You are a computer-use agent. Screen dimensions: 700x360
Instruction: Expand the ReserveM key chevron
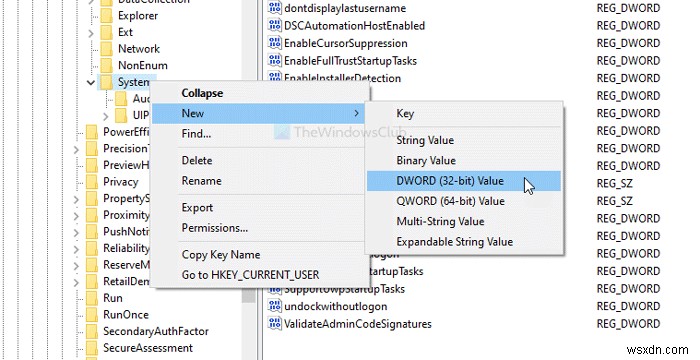point(76,265)
